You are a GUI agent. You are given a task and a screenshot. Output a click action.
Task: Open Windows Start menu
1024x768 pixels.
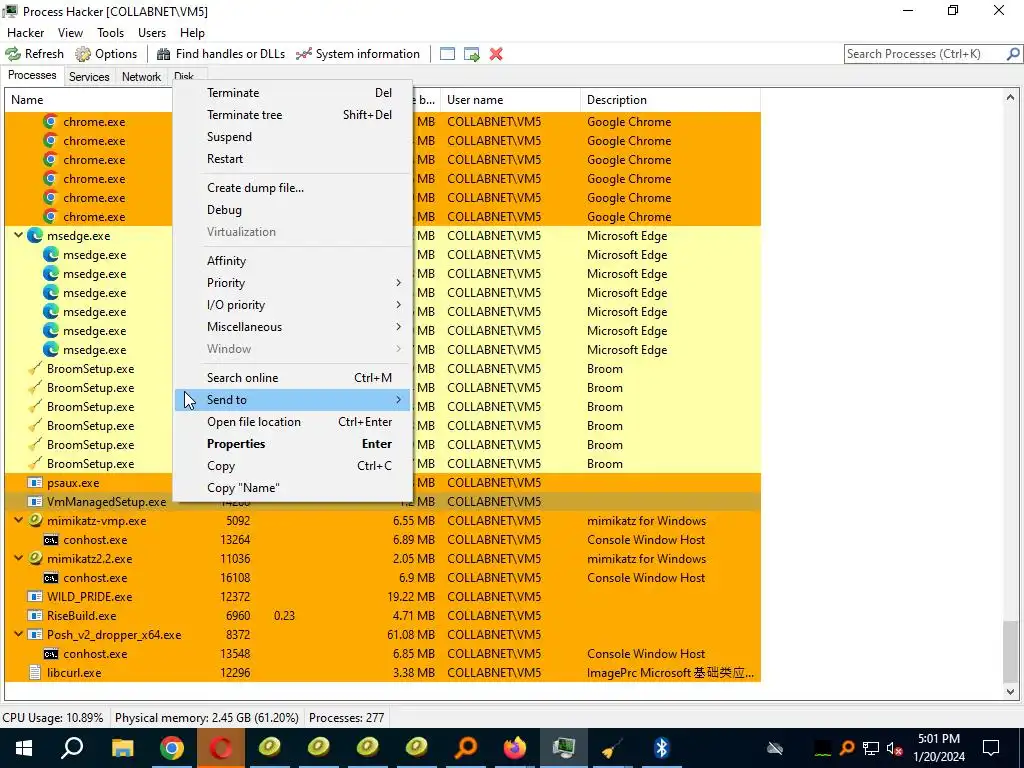(x=24, y=748)
